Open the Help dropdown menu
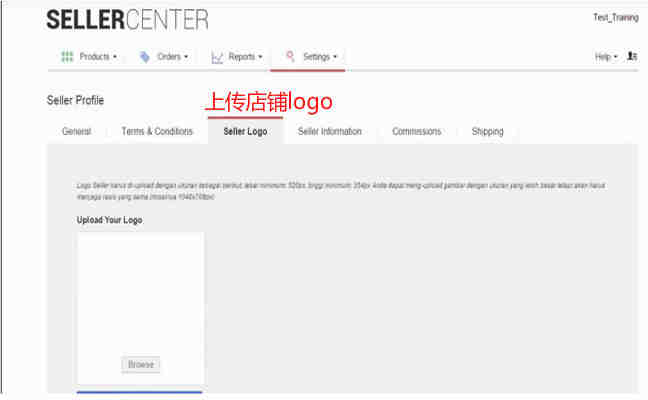The width and height of the screenshot is (648, 400). (606, 57)
